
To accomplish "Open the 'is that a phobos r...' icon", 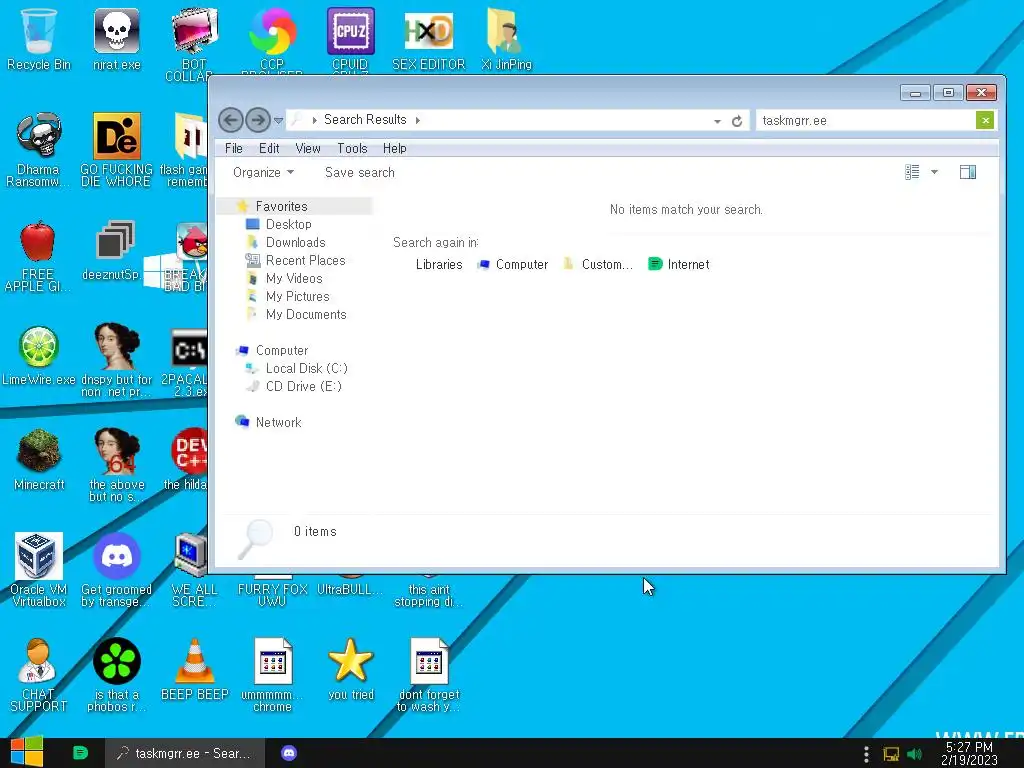I will click(x=116, y=675).
